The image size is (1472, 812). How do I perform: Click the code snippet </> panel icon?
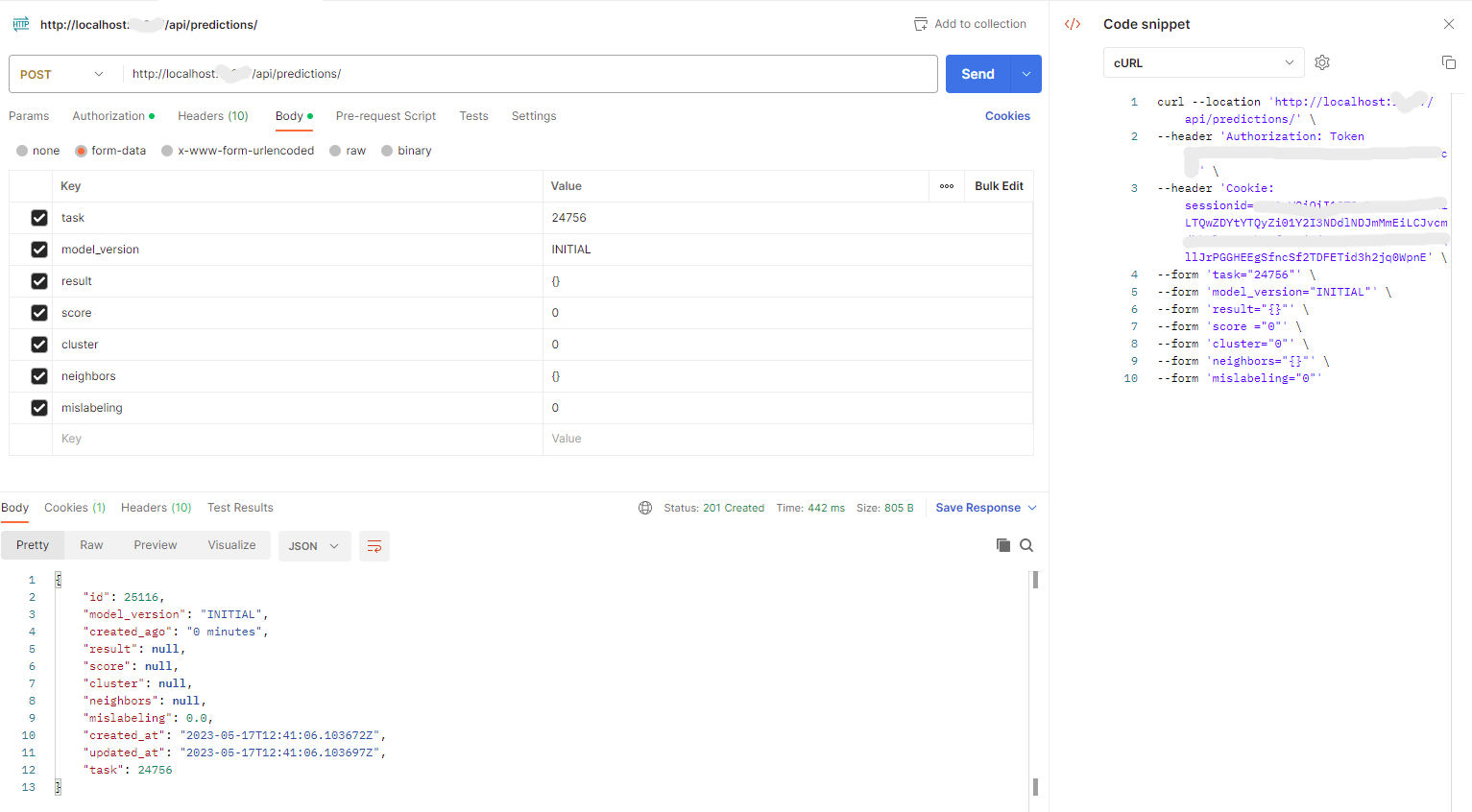(x=1073, y=23)
